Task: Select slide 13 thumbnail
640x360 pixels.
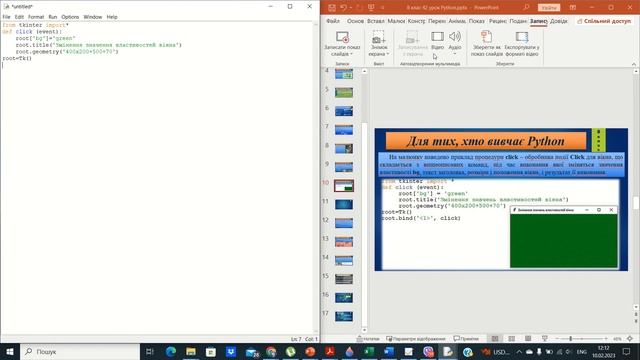Action: 344,242
